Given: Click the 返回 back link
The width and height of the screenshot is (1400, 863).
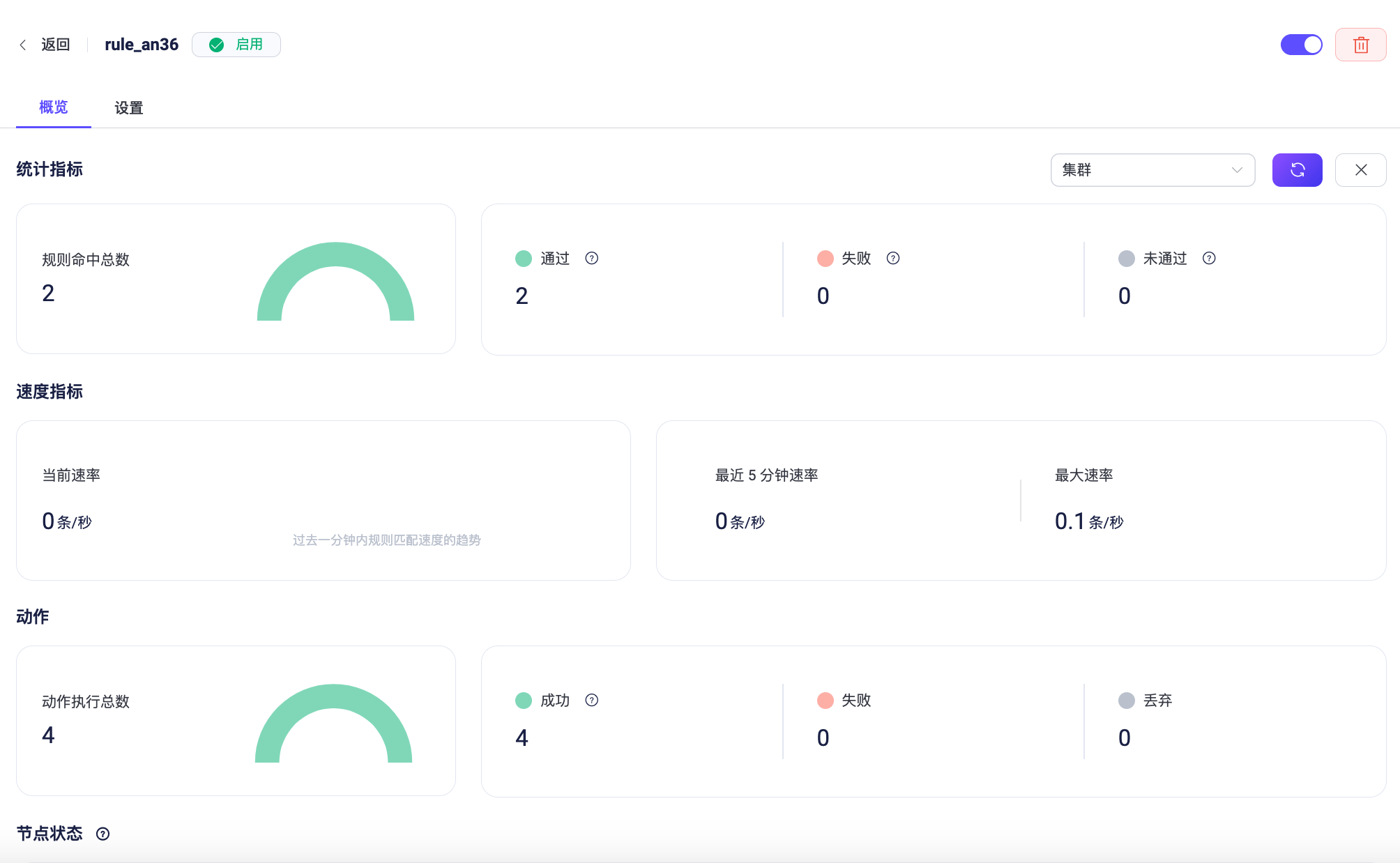Looking at the screenshot, I should point(55,45).
